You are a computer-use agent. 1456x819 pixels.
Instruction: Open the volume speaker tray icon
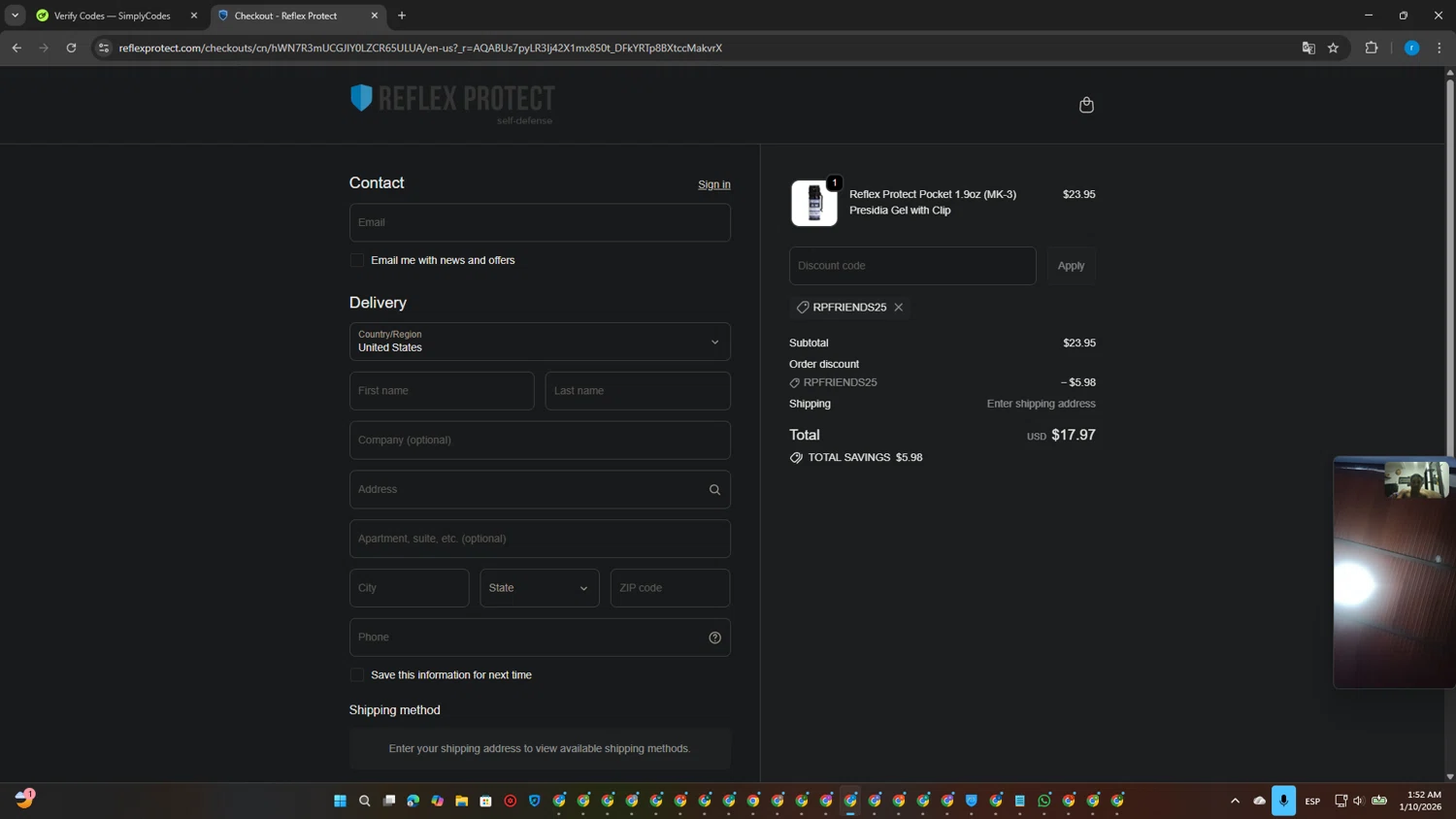[x=1359, y=801]
